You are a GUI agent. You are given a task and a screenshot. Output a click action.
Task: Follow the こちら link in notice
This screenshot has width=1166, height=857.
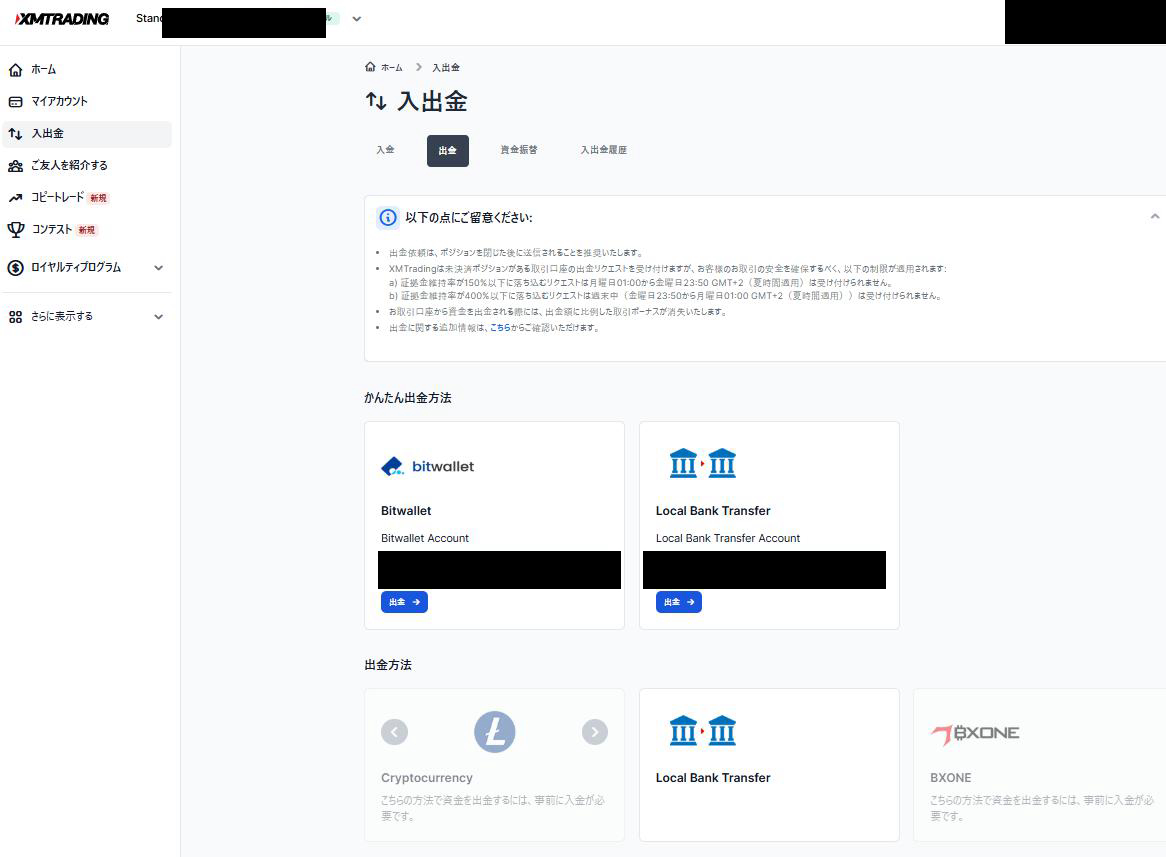(x=500, y=328)
